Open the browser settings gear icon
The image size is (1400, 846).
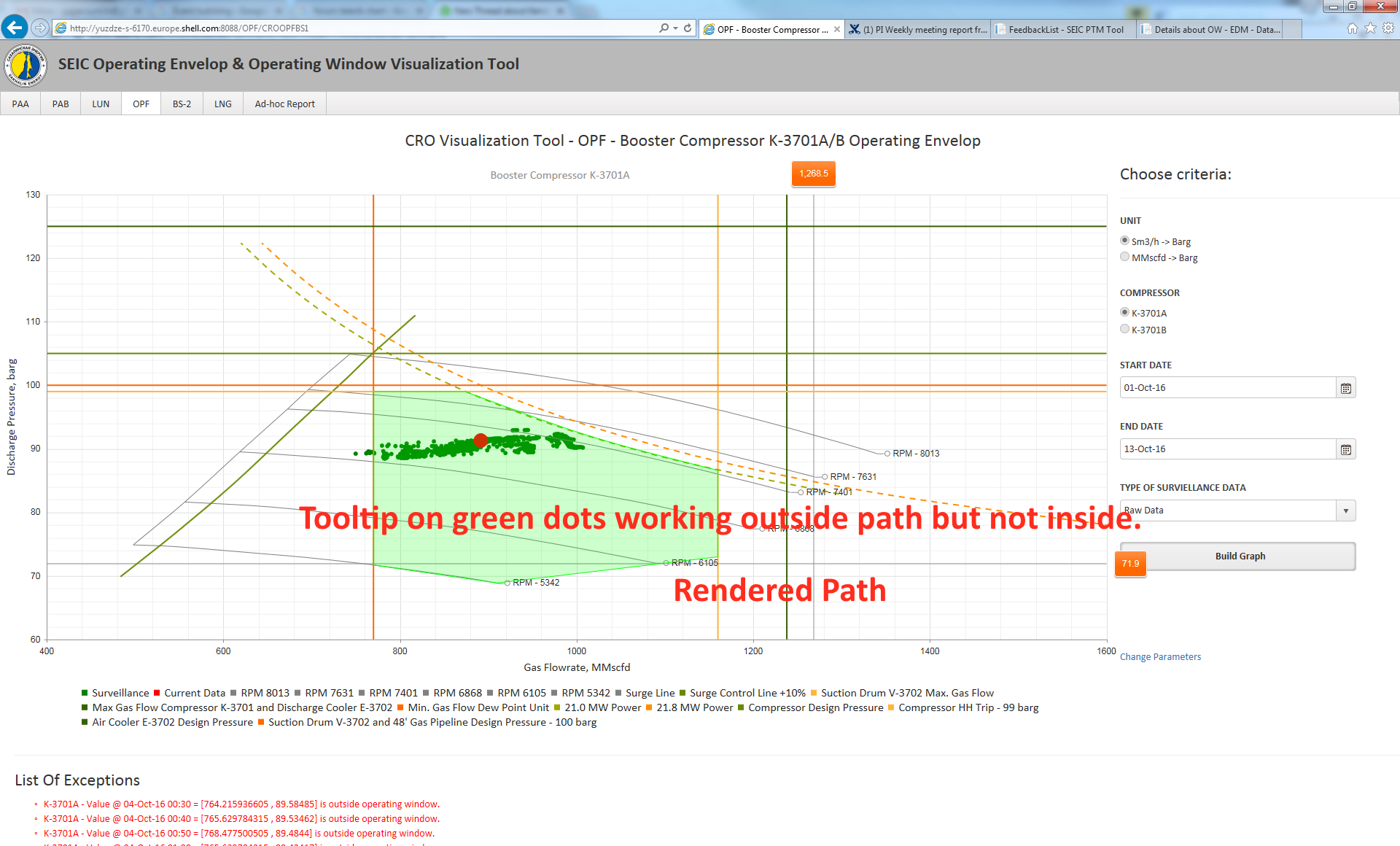(x=1388, y=28)
